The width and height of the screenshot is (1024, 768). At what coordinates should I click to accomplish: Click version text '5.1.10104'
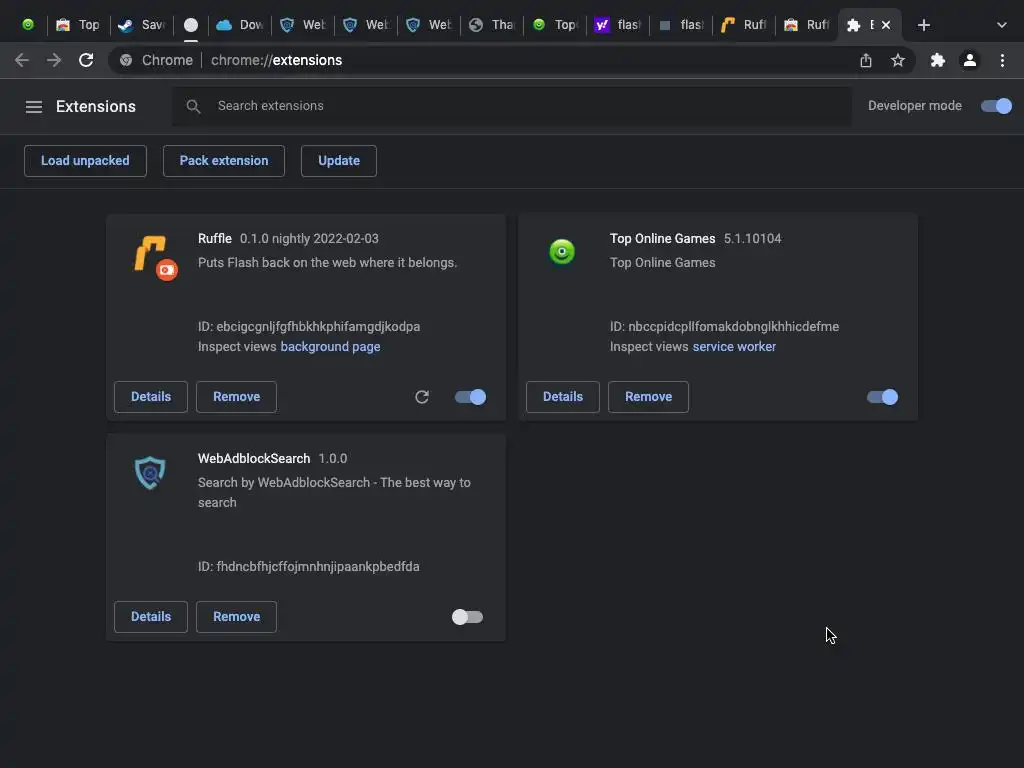[x=752, y=238]
